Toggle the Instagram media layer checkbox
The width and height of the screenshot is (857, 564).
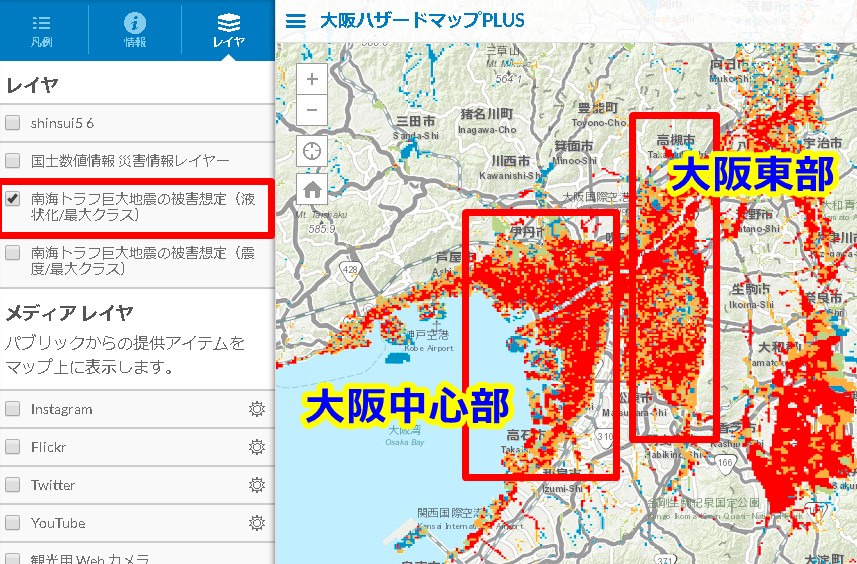[13, 409]
